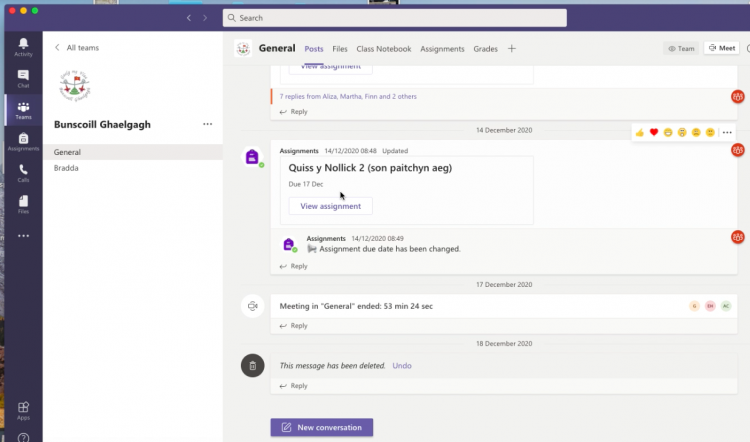This screenshot has height=442, width=750.
Task: Open the 7 replies thread link
Action: 348,96
